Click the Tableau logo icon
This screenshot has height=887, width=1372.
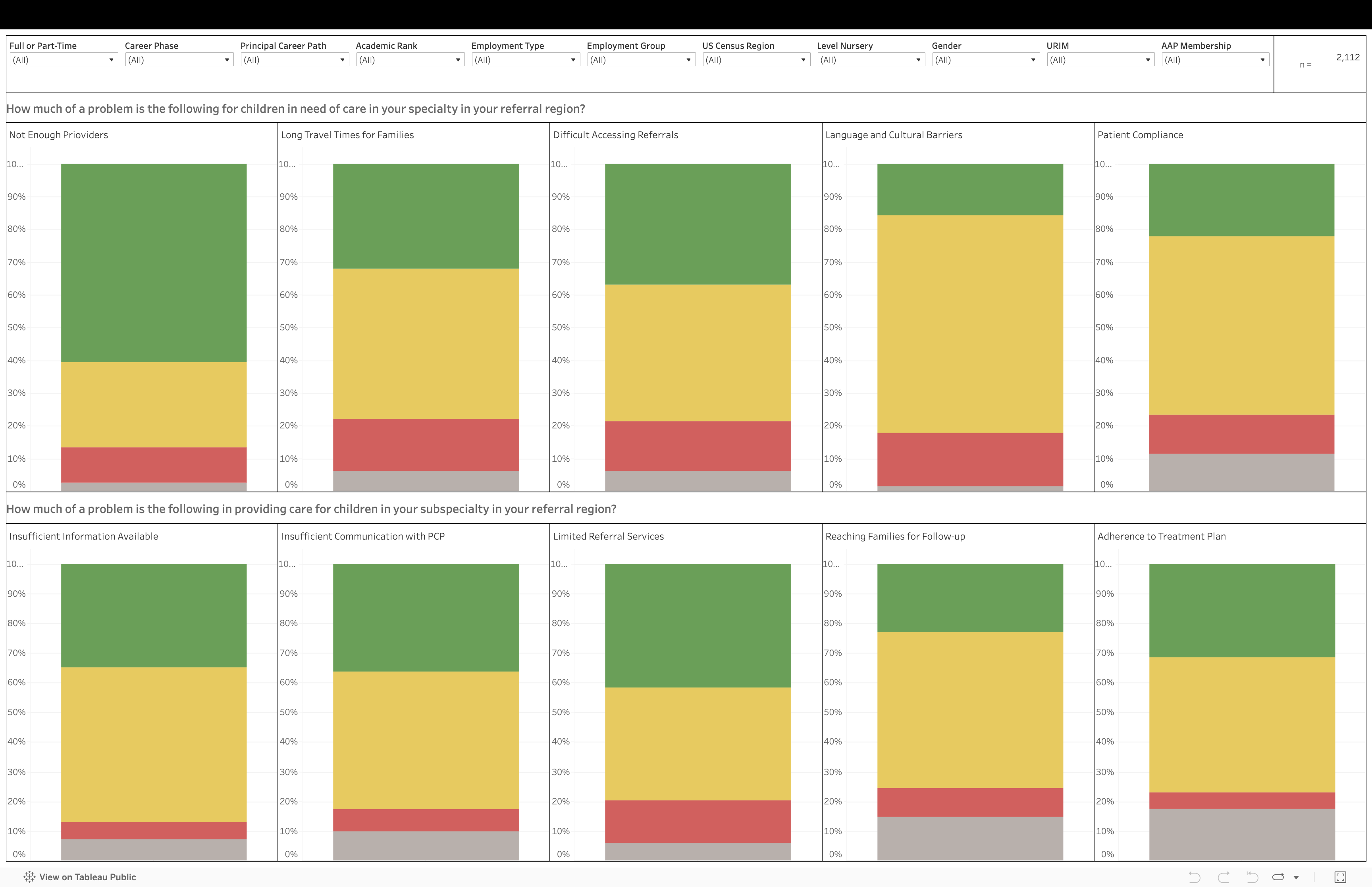point(29,877)
